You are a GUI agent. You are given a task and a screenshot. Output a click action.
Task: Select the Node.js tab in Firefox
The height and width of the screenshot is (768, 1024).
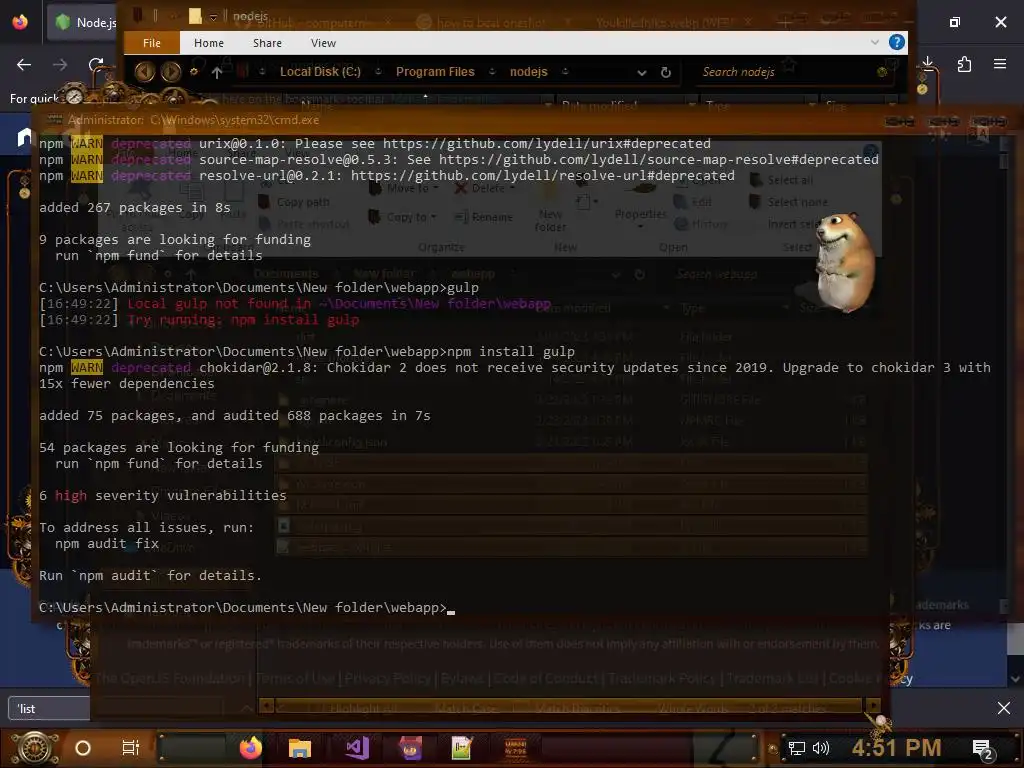[x=82, y=22]
